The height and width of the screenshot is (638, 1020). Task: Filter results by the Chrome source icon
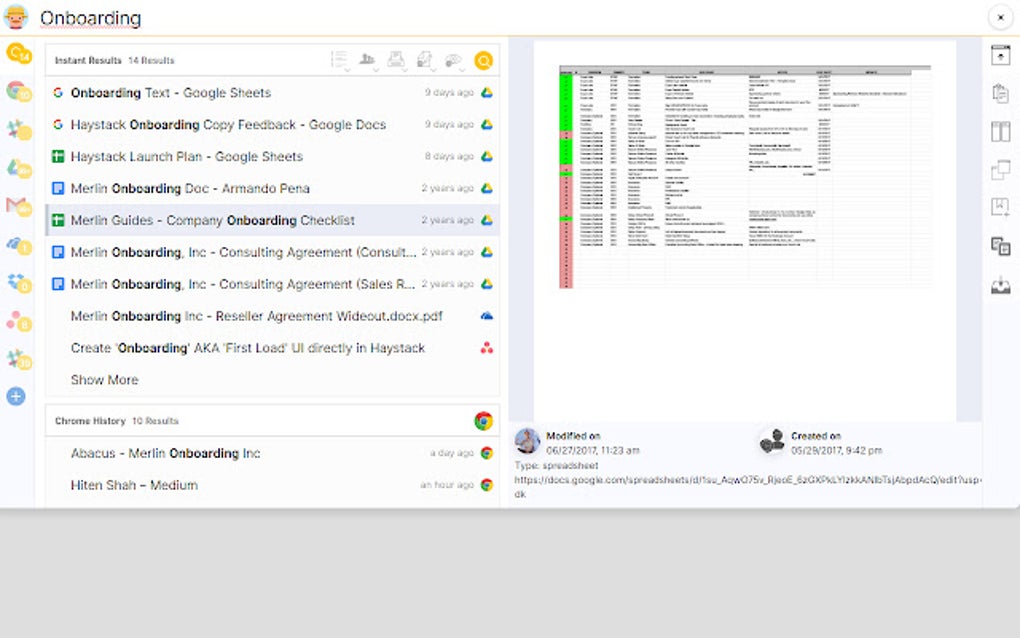point(18,92)
